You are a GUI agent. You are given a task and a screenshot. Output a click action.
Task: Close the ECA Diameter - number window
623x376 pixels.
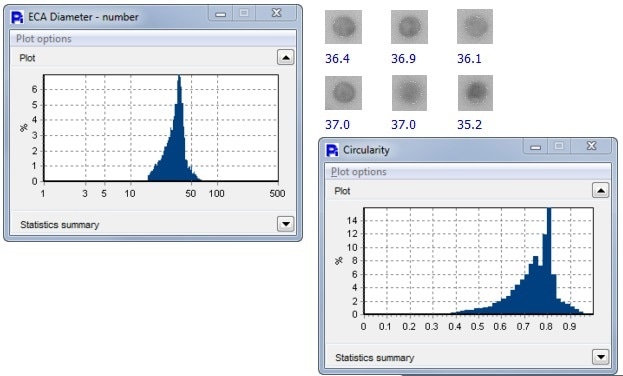point(277,13)
